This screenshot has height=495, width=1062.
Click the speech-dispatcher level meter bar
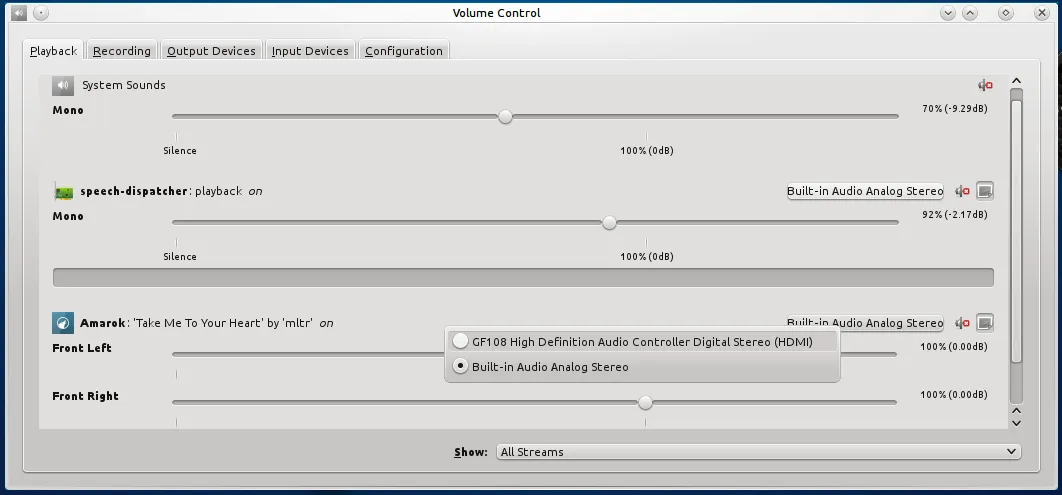(523, 278)
